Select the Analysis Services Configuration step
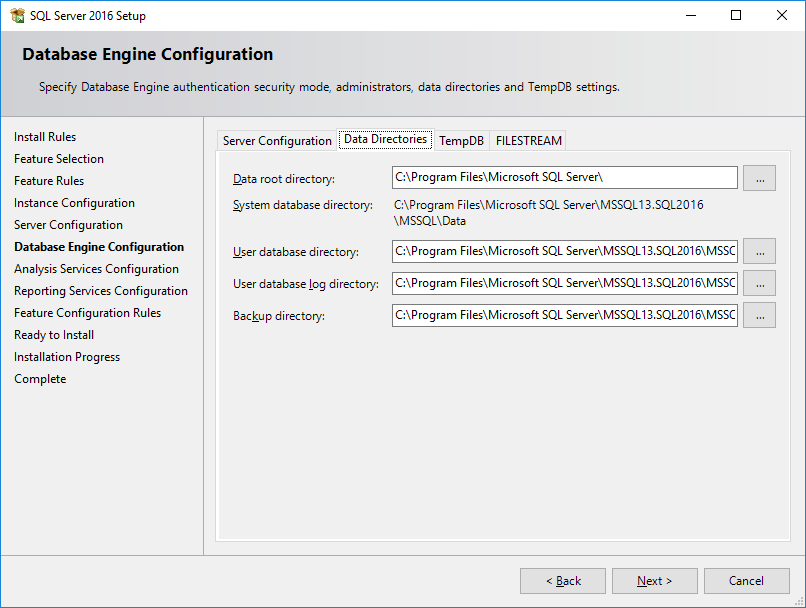Image resolution: width=806 pixels, height=608 pixels. [x=96, y=269]
